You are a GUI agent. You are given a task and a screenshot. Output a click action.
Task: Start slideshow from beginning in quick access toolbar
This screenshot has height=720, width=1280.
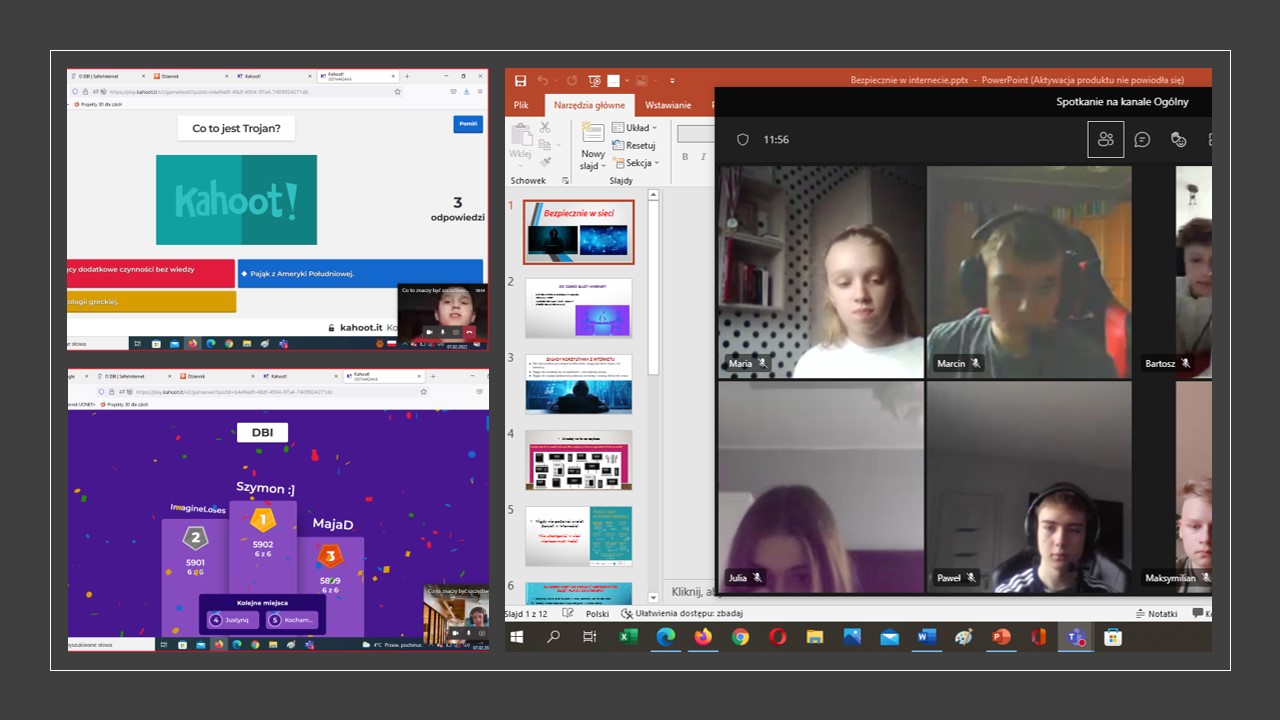click(x=594, y=81)
